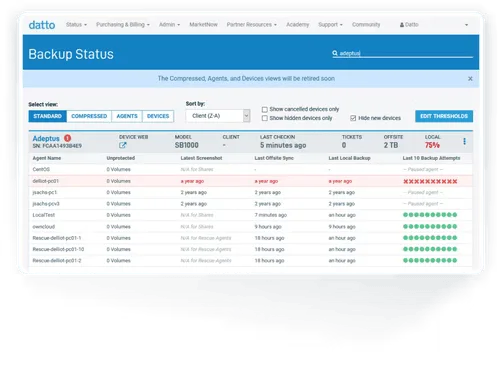
Task: Expand the account dropdown arrow at top right
Action: click(x=466, y=25)
